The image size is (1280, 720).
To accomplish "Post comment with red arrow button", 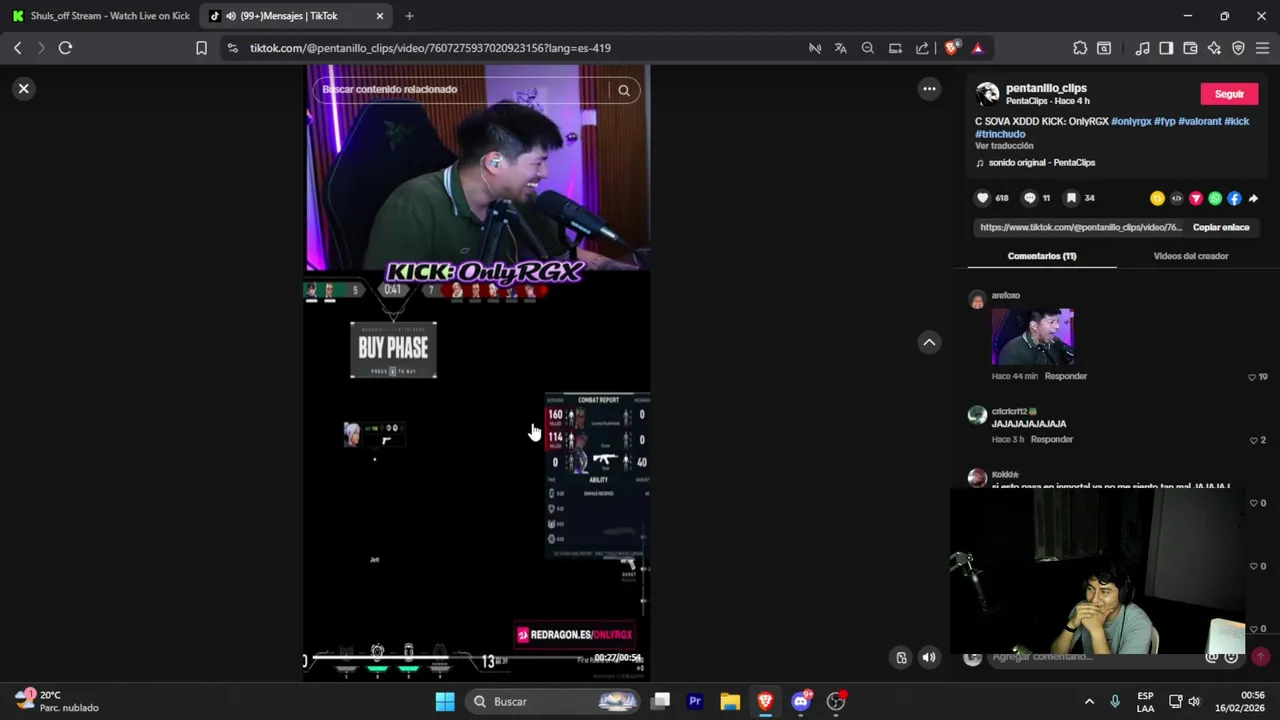I will (x=1260, y=656).
